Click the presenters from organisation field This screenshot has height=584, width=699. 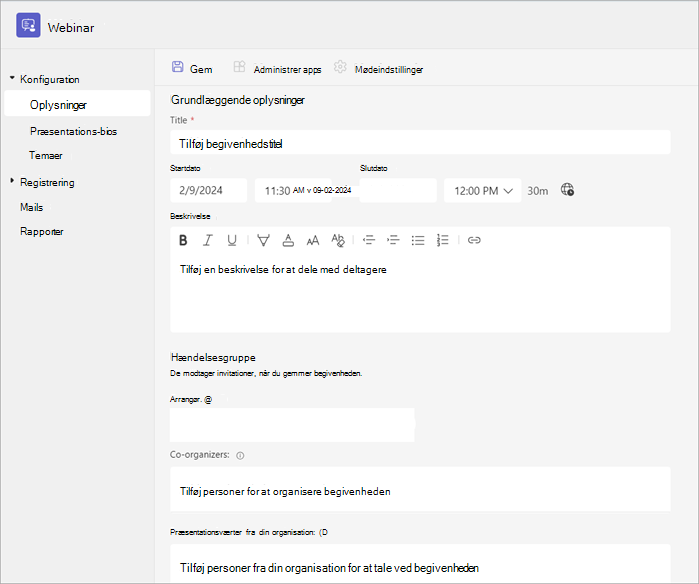[420, 563]
